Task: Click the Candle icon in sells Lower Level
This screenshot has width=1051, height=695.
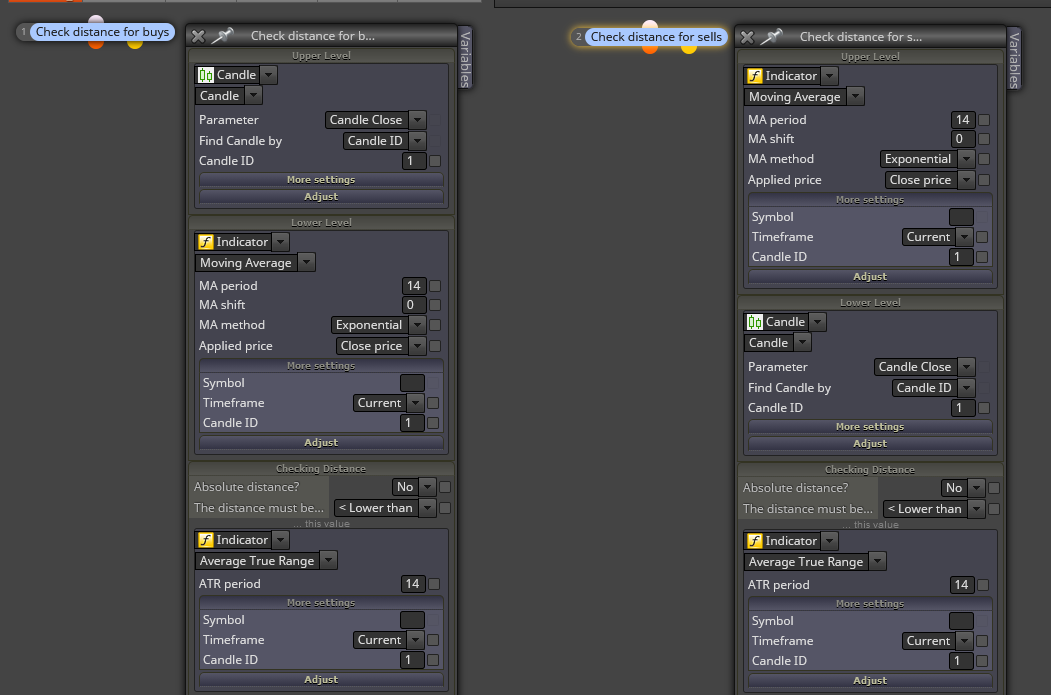Action: pyautogui.click(x=755, y=322)
